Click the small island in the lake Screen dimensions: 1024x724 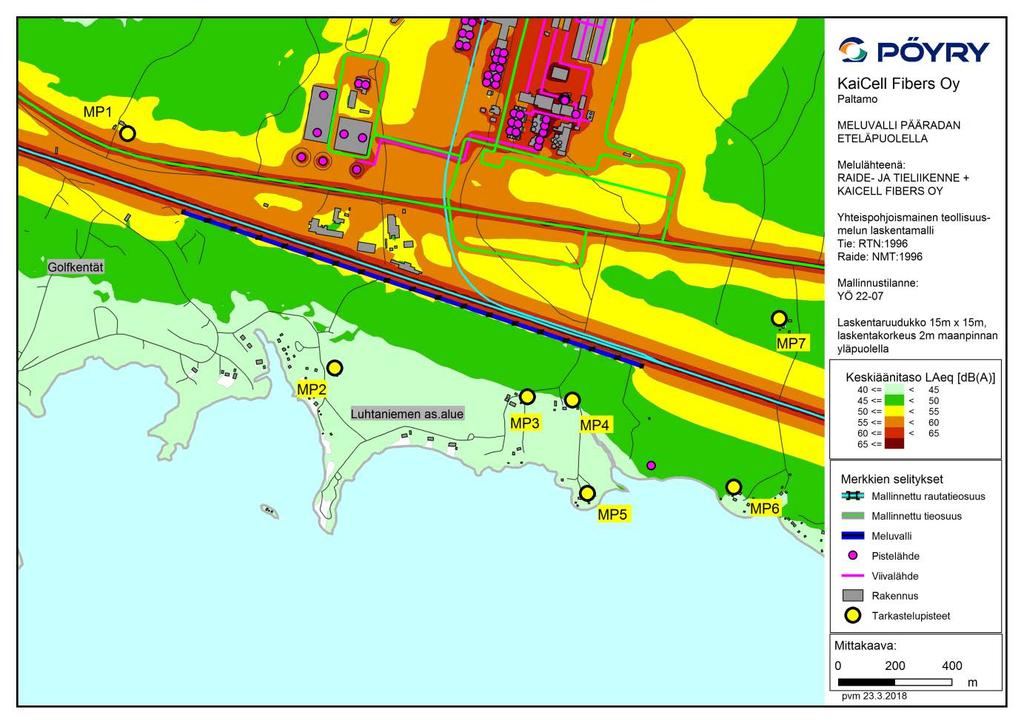pos(269,511)
